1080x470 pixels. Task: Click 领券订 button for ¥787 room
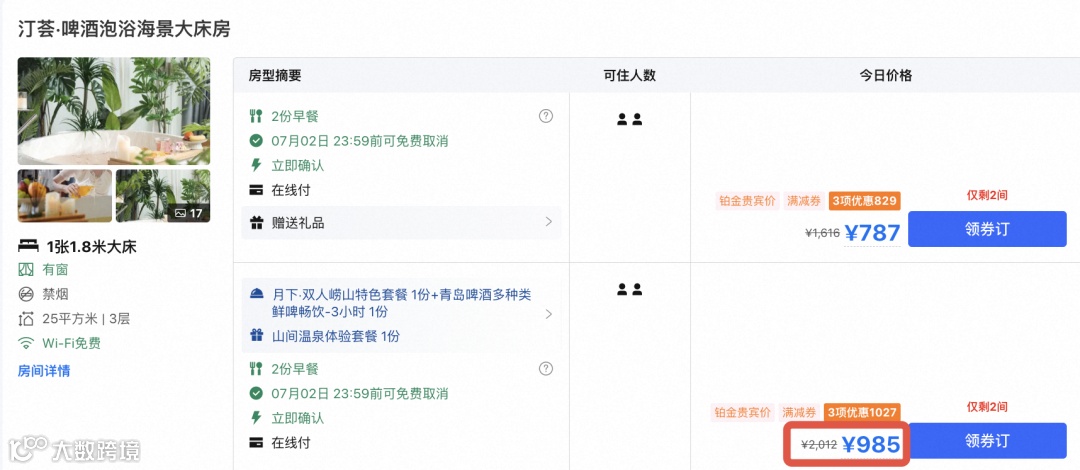pos(987,229)
